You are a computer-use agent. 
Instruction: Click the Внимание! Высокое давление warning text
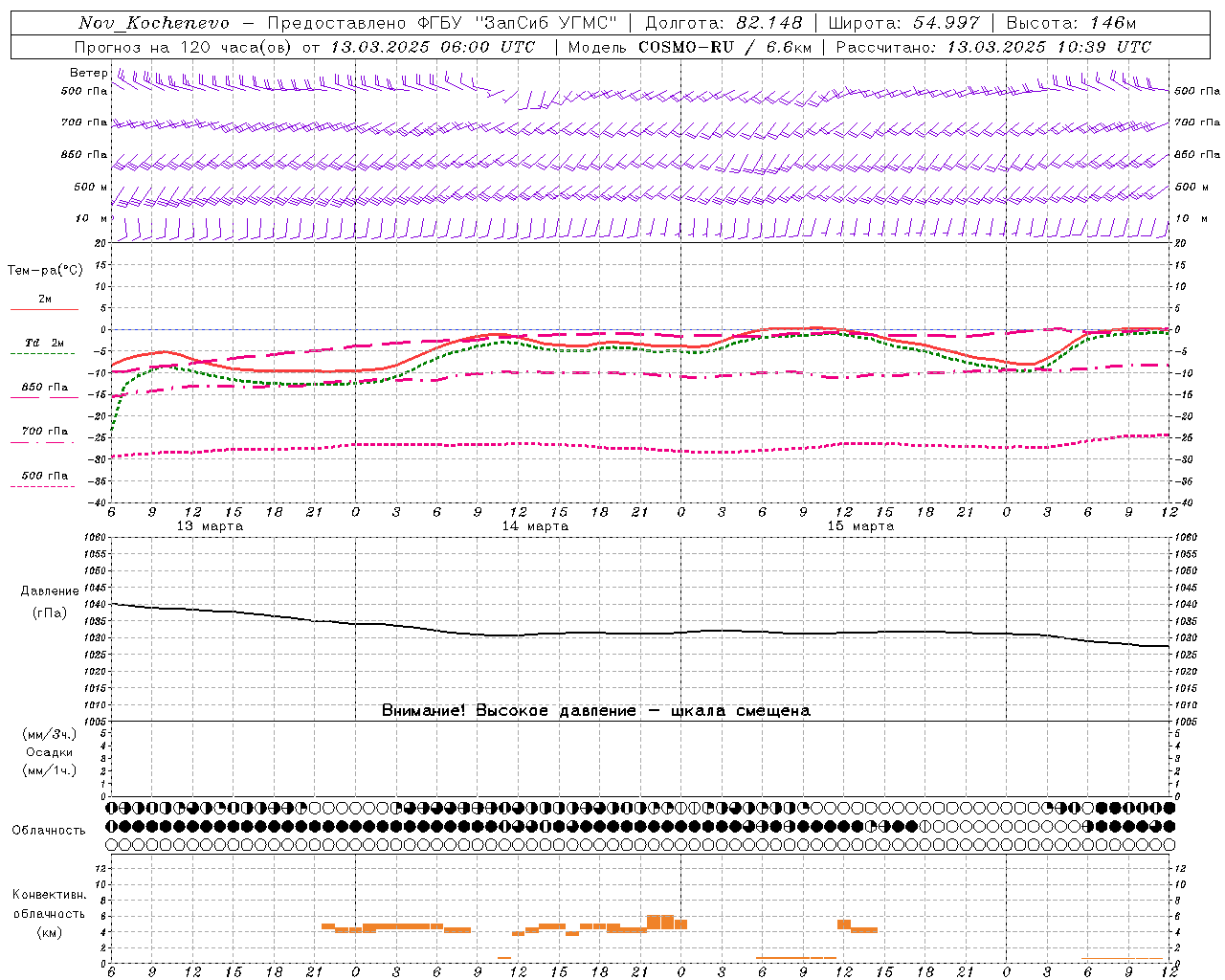click(595, 711)
